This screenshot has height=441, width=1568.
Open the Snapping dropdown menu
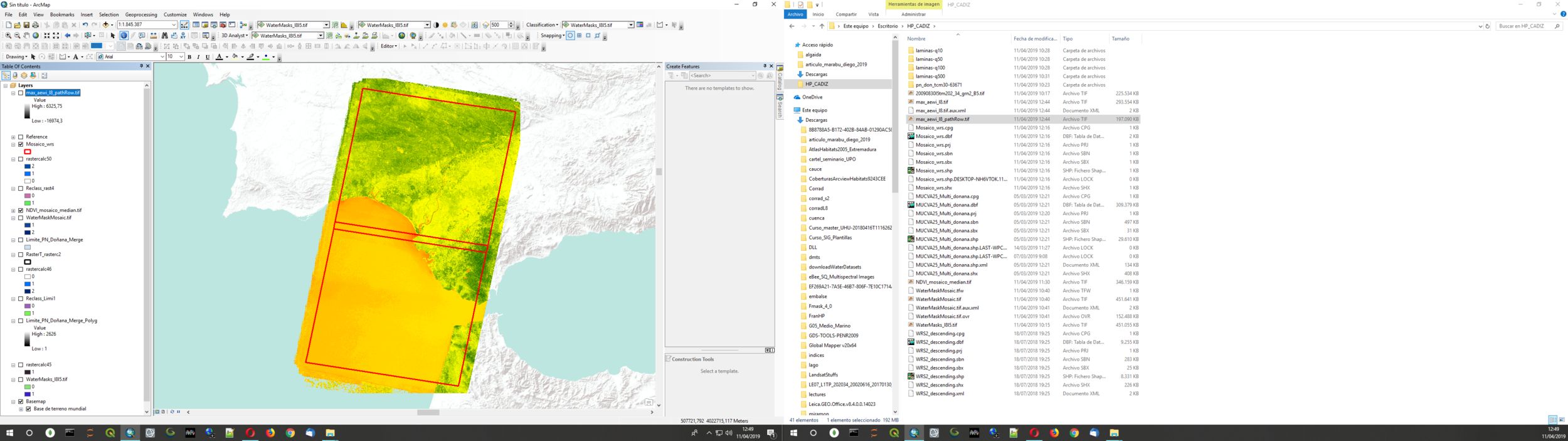tap(553, 36)
